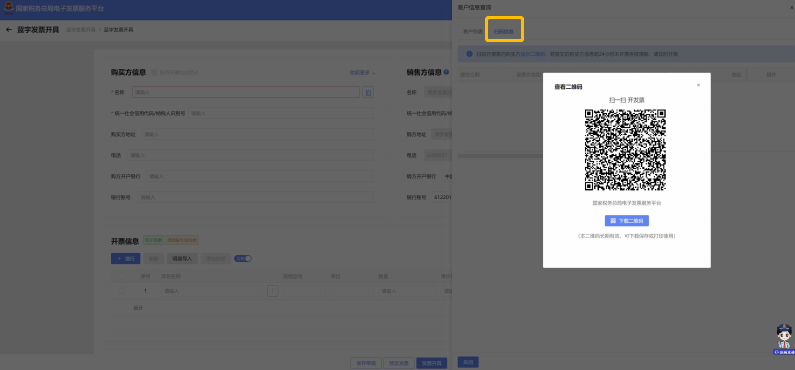Viewport: 795px width, 370px height.
Task: Click the 明细导入 button
Action: point(183,258)
